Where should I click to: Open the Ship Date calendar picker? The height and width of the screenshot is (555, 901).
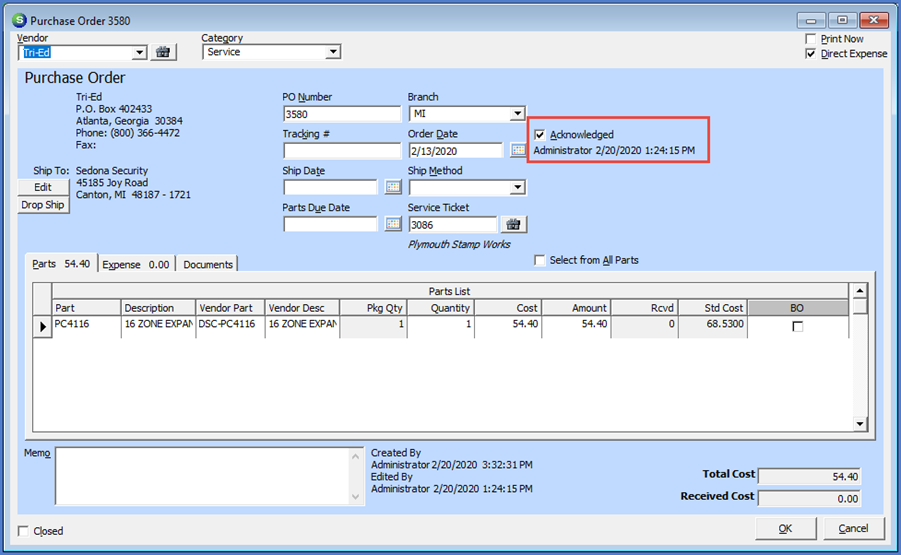[x=393, y=187]
